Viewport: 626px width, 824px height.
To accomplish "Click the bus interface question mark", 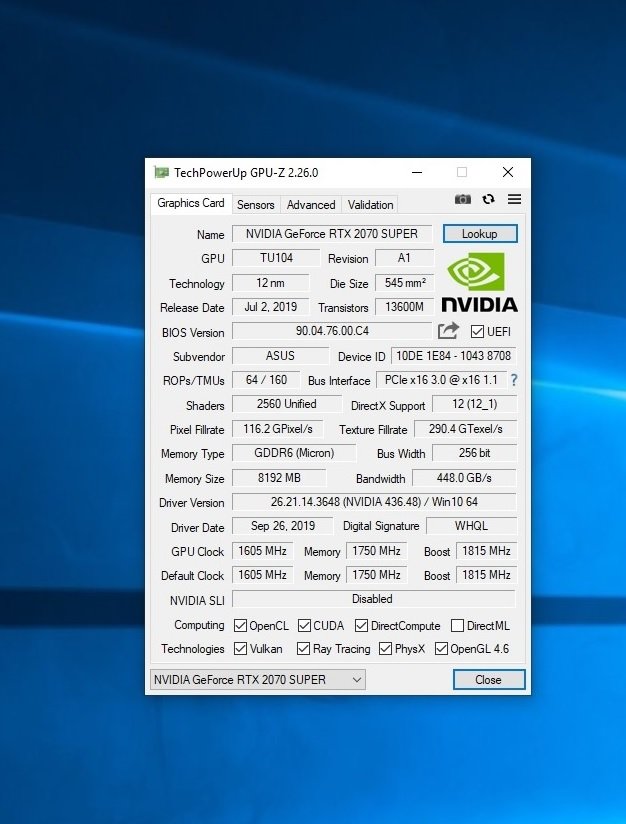I will tap(514, 380).
